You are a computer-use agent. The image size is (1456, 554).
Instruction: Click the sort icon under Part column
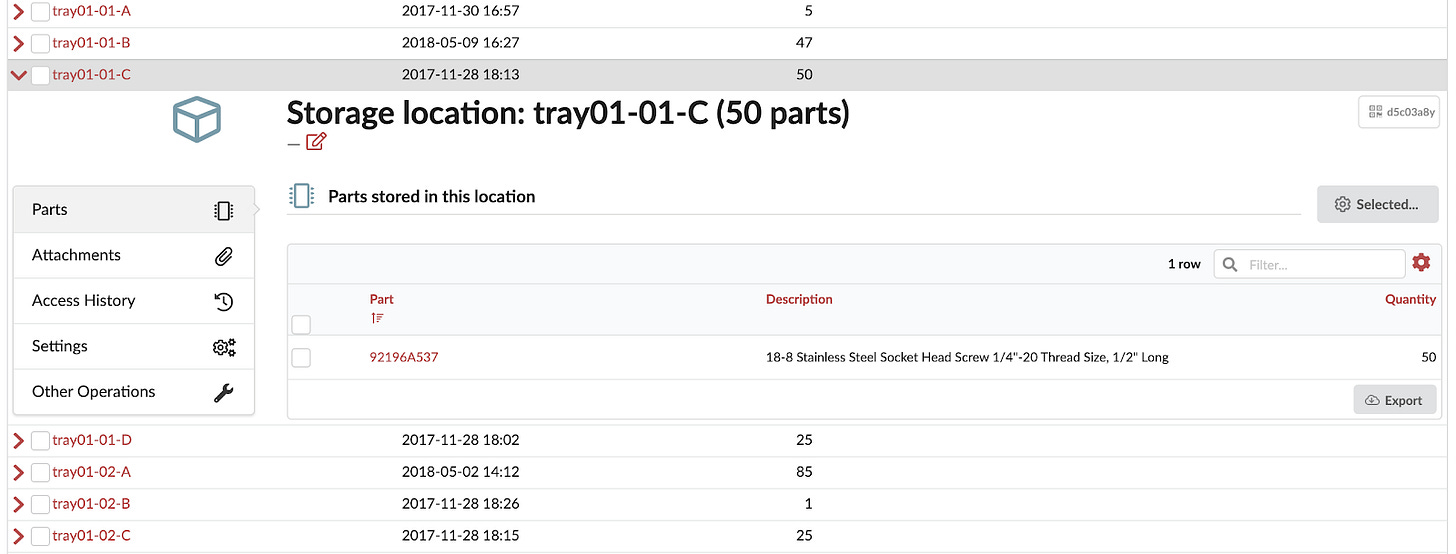click(377, 318)
